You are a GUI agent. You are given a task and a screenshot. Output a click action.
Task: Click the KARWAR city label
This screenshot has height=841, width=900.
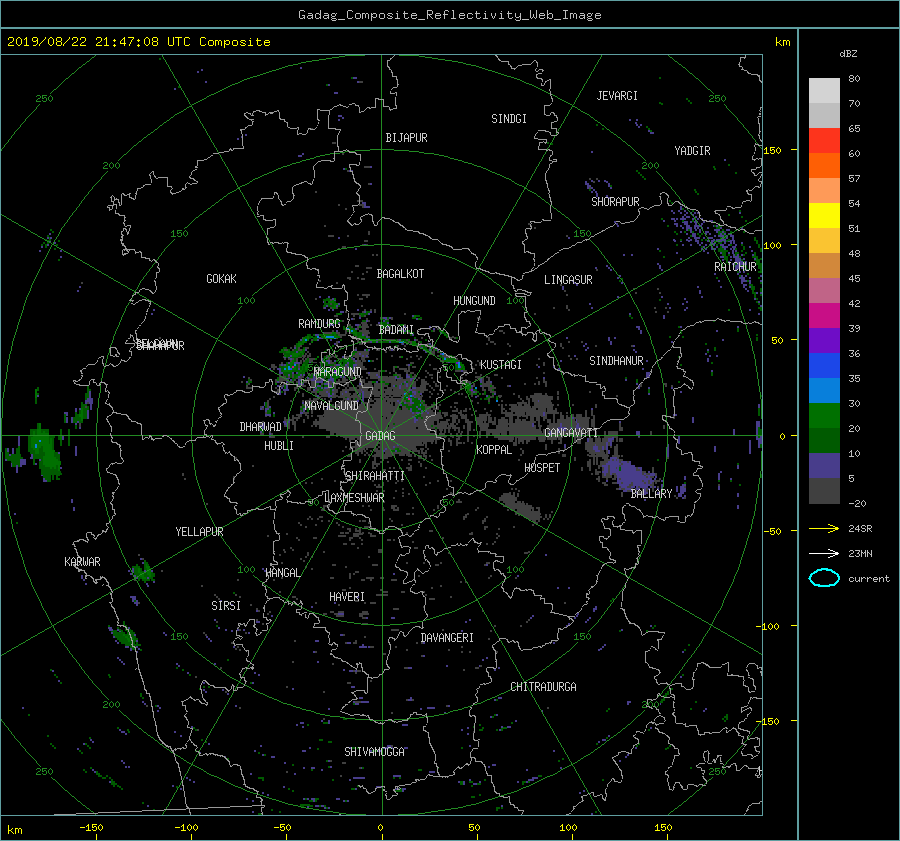[x=82, y=561]
